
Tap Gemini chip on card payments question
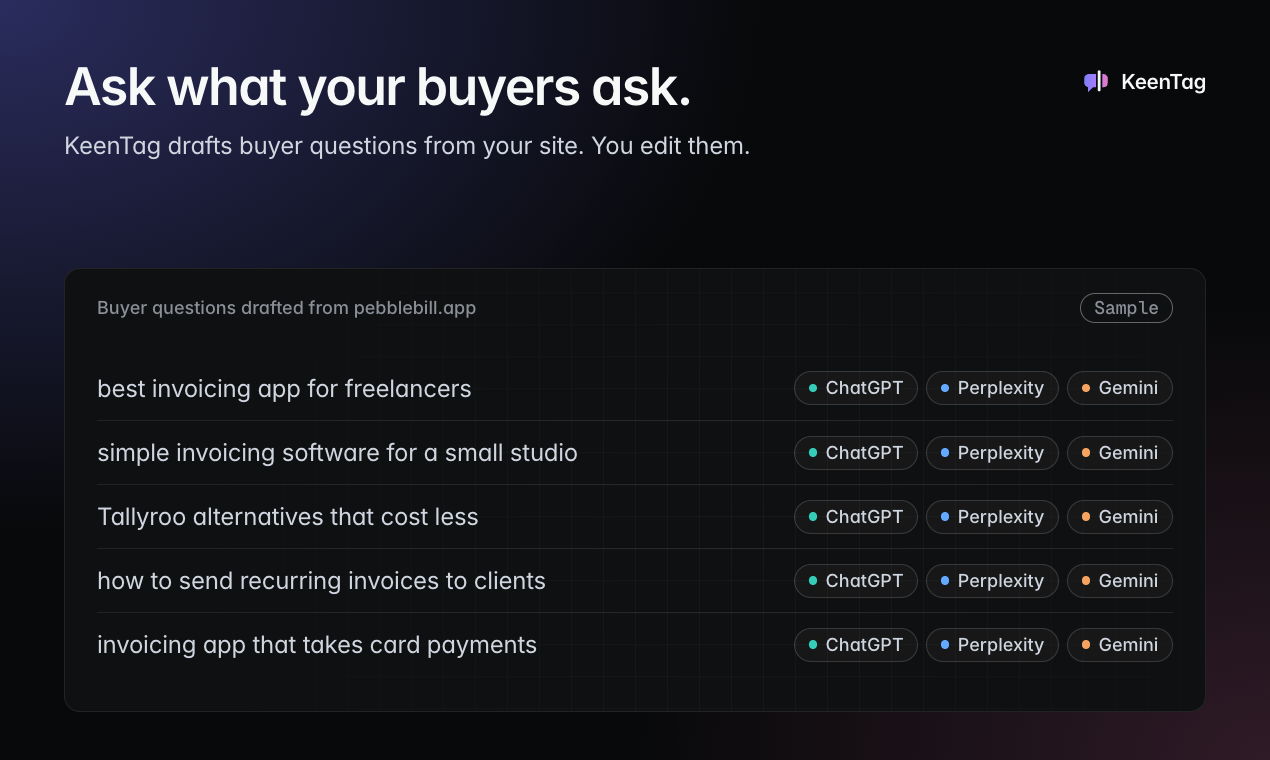click(x=1120, y=644)
